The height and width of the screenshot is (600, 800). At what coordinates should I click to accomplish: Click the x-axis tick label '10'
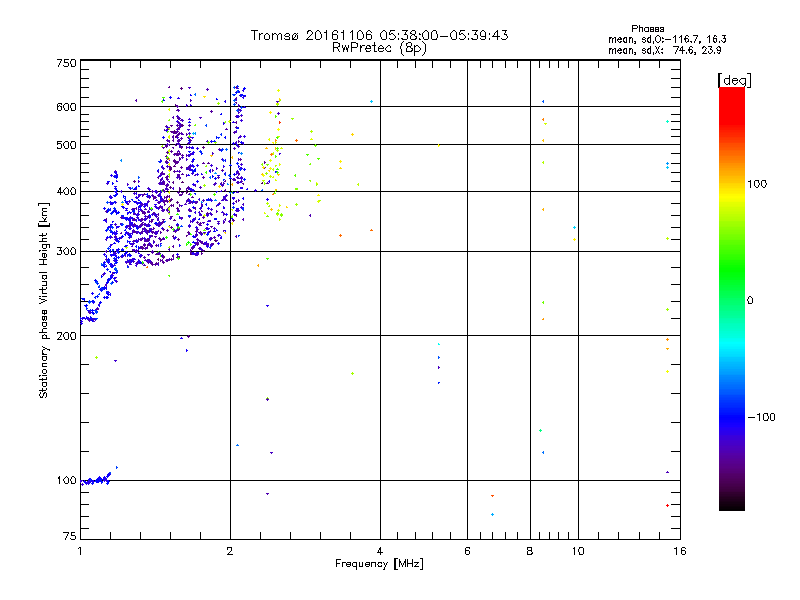(578, 551)
